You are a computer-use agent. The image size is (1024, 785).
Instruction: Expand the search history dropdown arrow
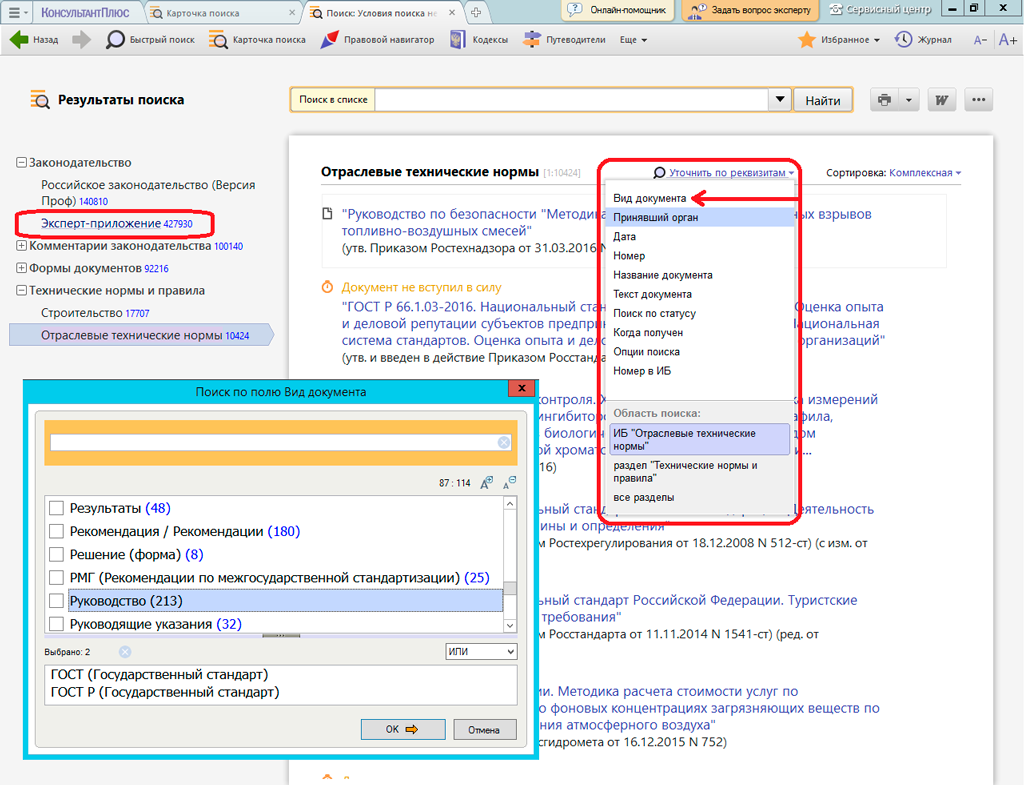tap(780, 100)
